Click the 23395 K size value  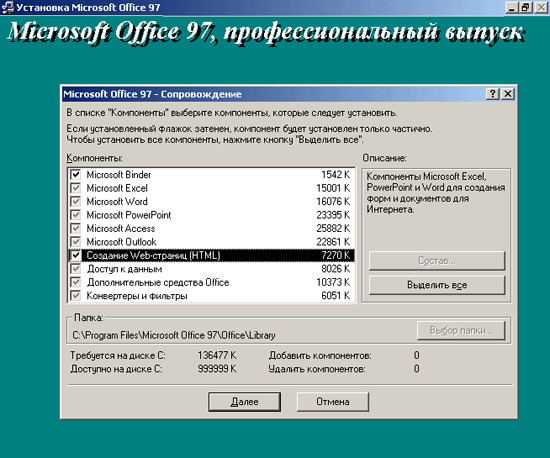[x=333, y=215]
